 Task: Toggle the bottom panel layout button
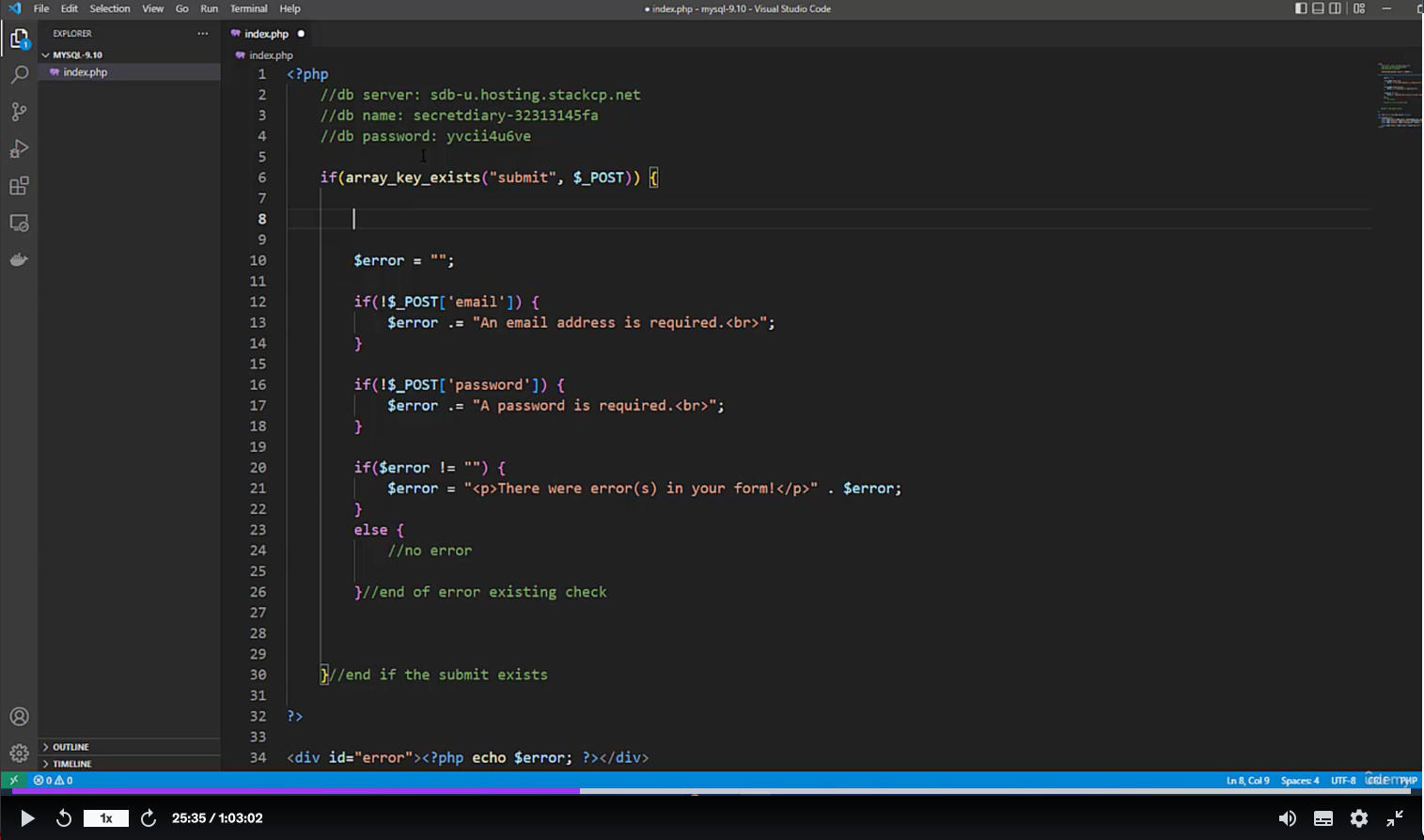1318,8
